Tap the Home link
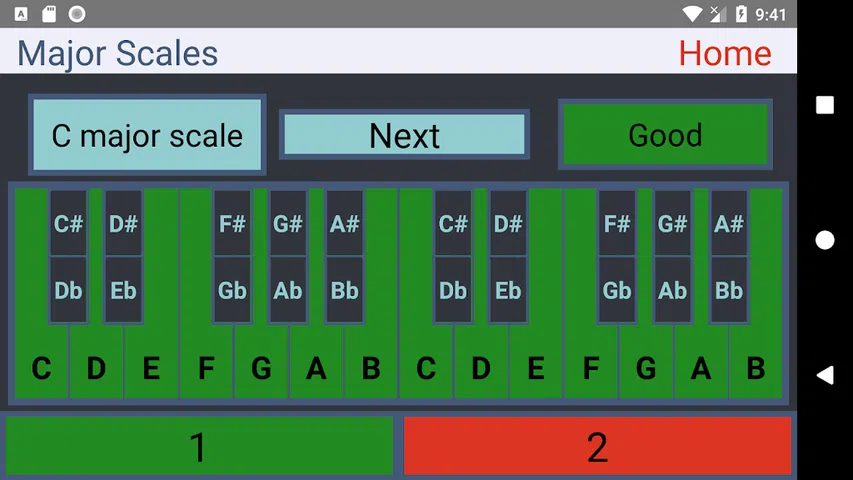 coord(724,53)
